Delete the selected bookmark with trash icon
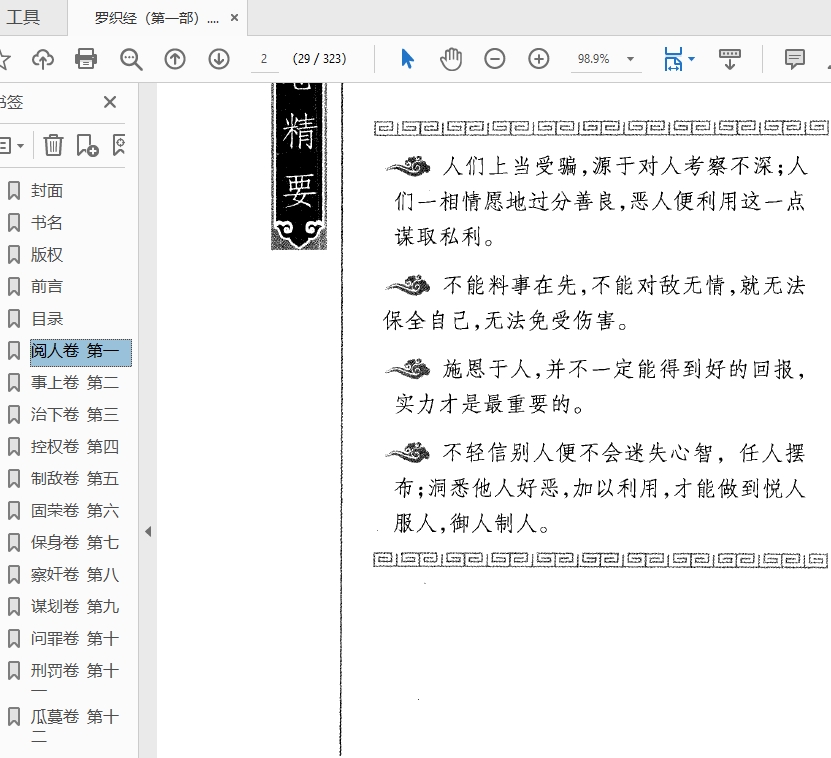The image size is (831, 758). click(53, 145)
